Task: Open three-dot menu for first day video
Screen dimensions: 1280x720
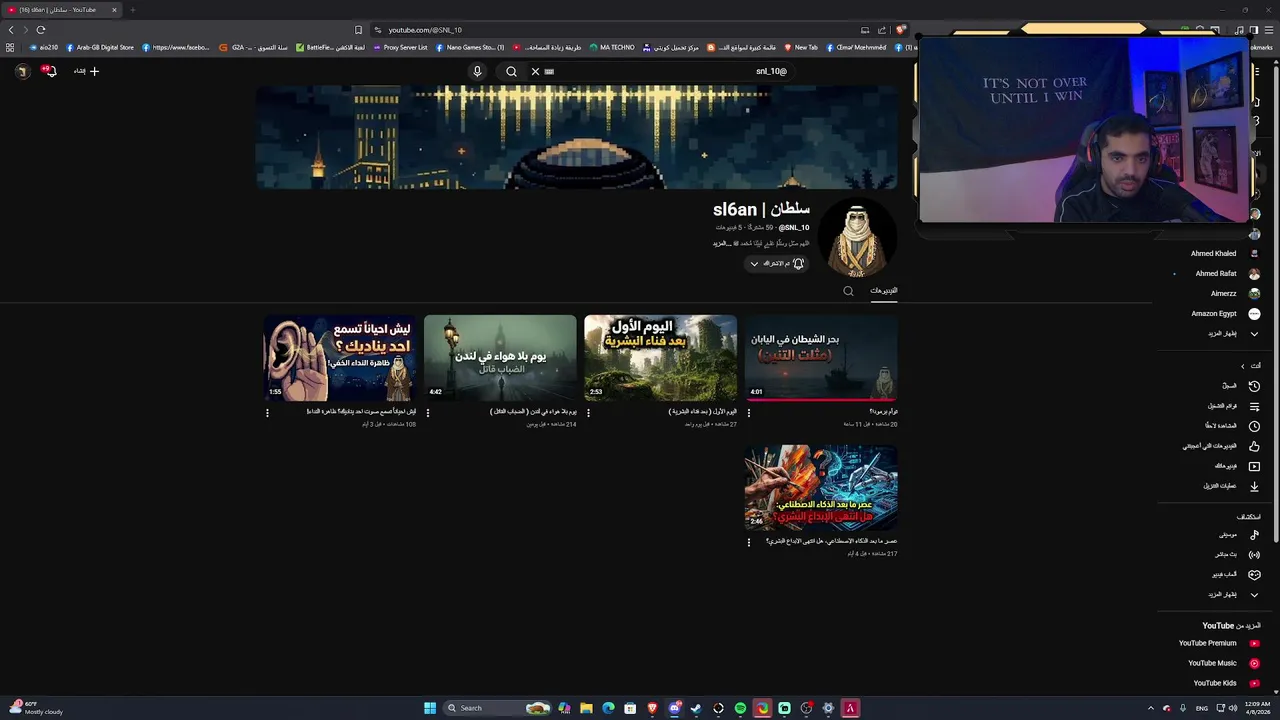Action: tap(588, 413)
